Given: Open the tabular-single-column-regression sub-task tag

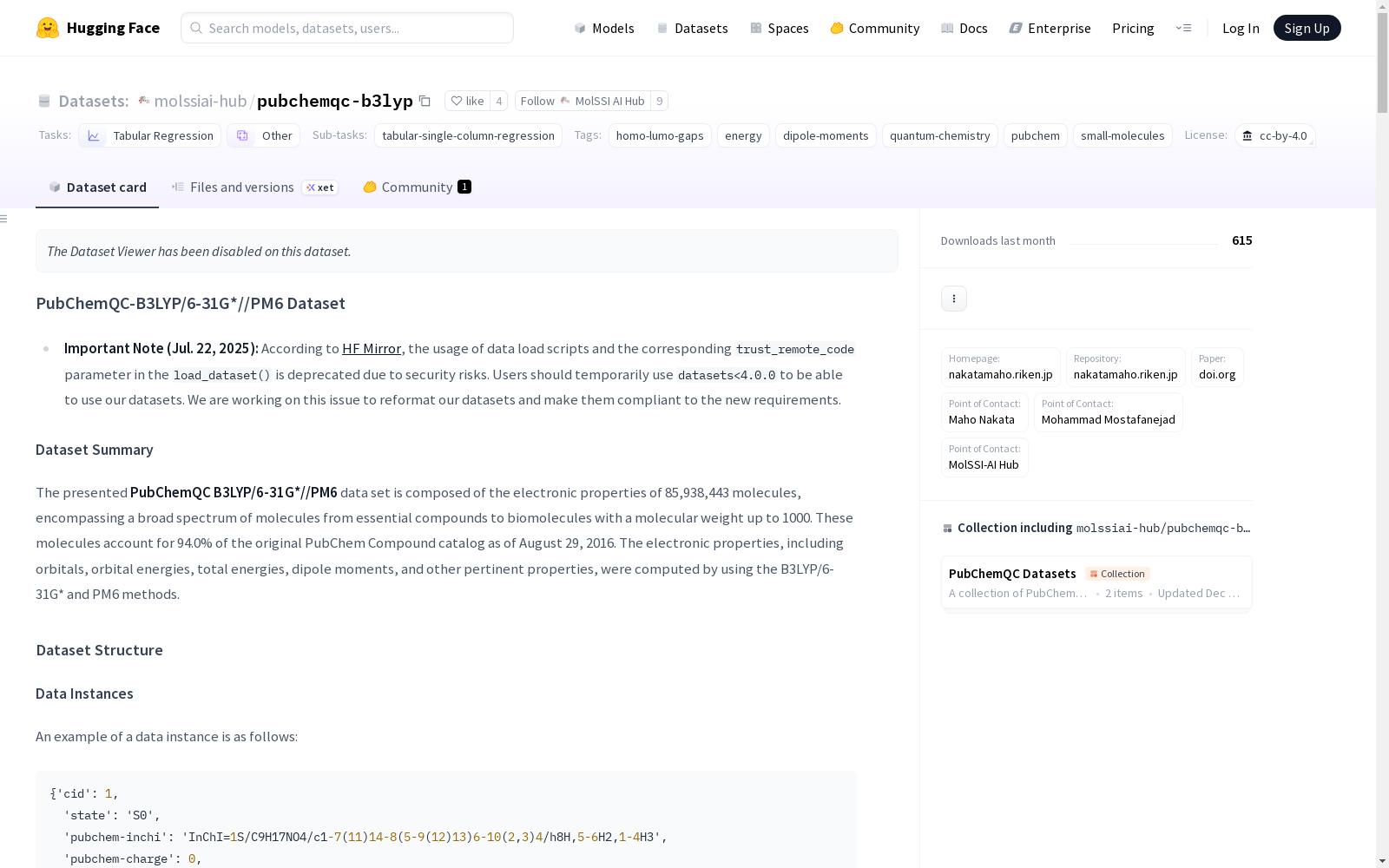Looking at the screenshot, I should 468,135.
